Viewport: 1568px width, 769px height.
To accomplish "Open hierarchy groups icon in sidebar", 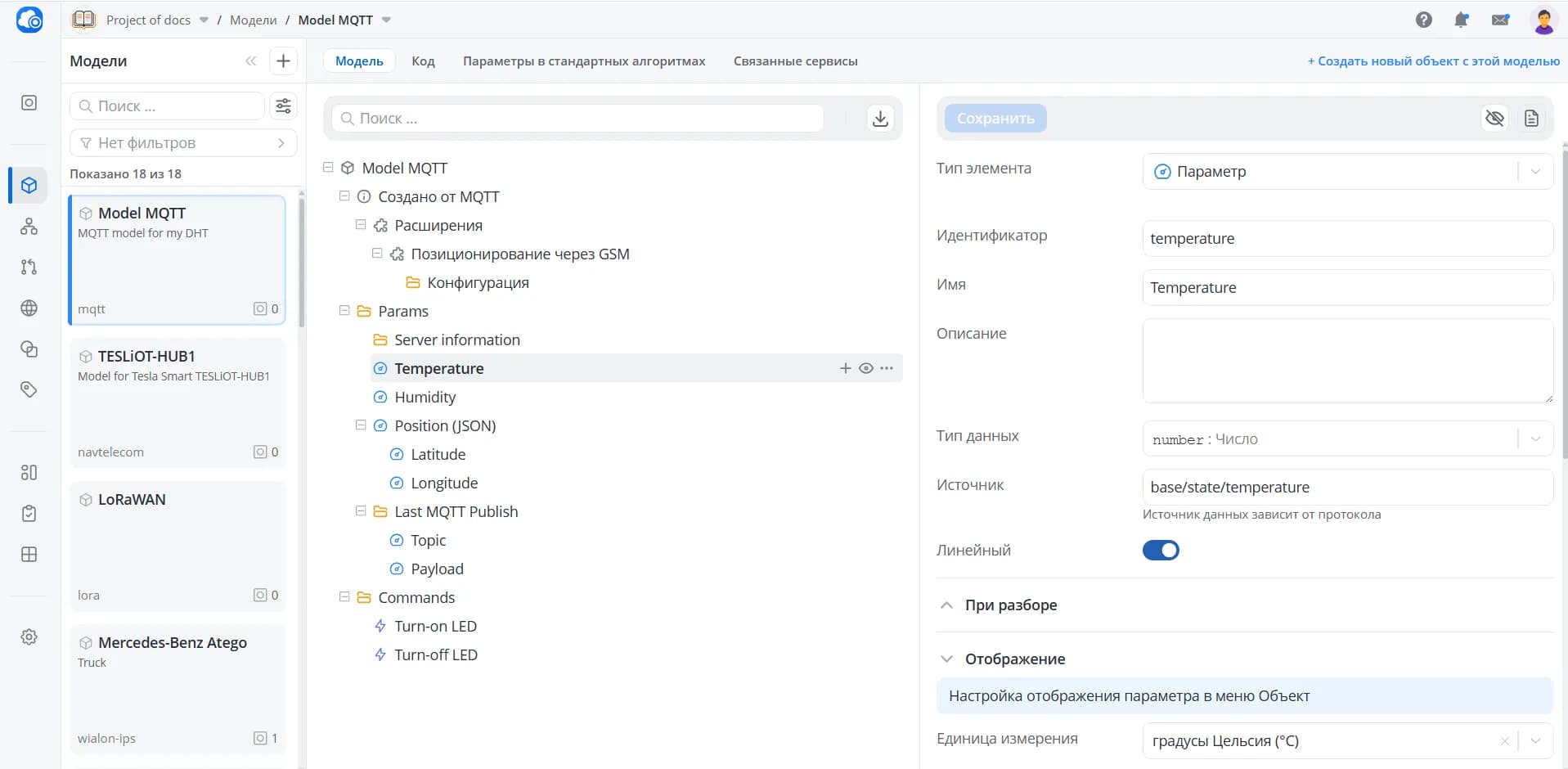I will (29, 226).
